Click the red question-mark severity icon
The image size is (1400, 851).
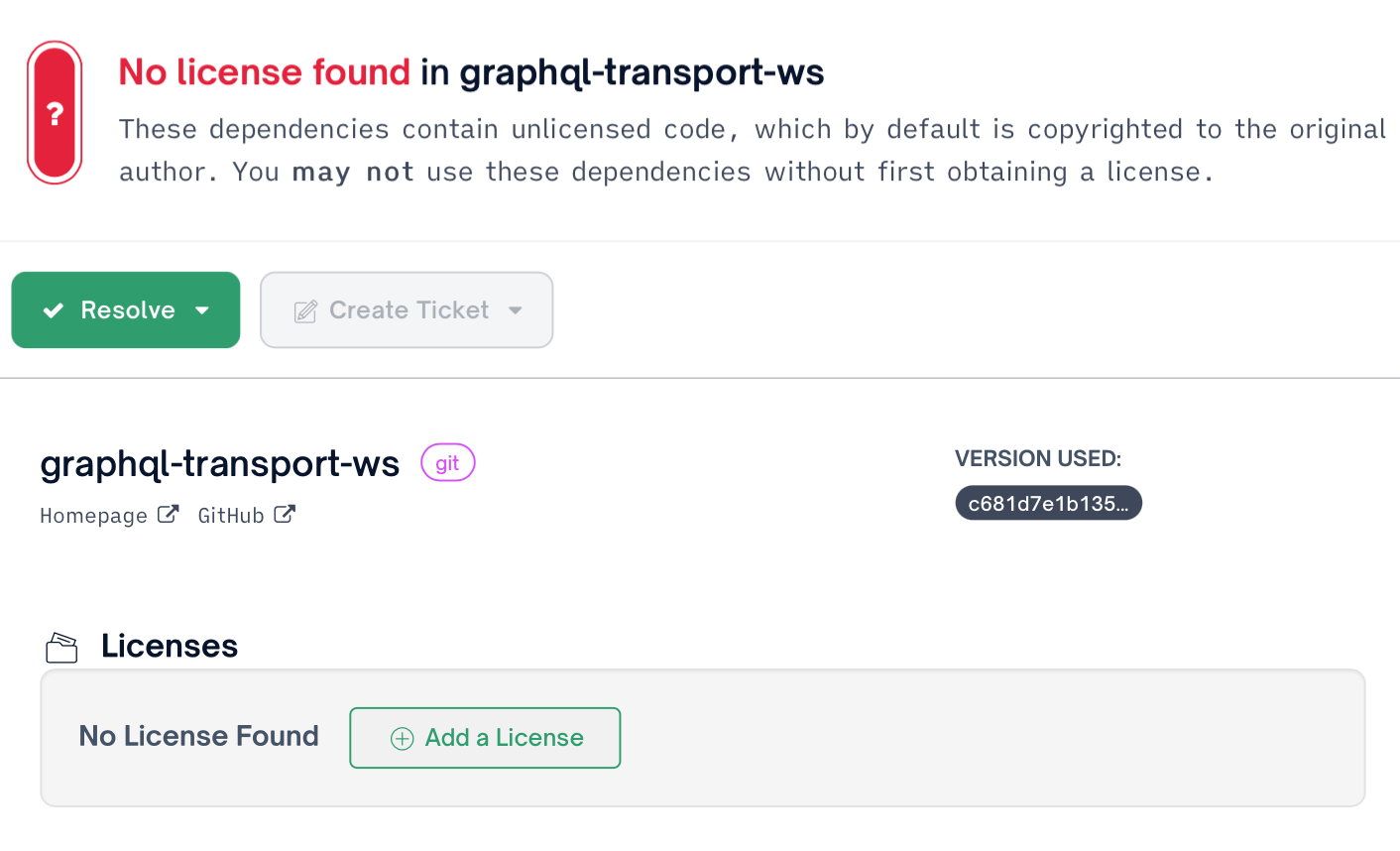[55, 112]
